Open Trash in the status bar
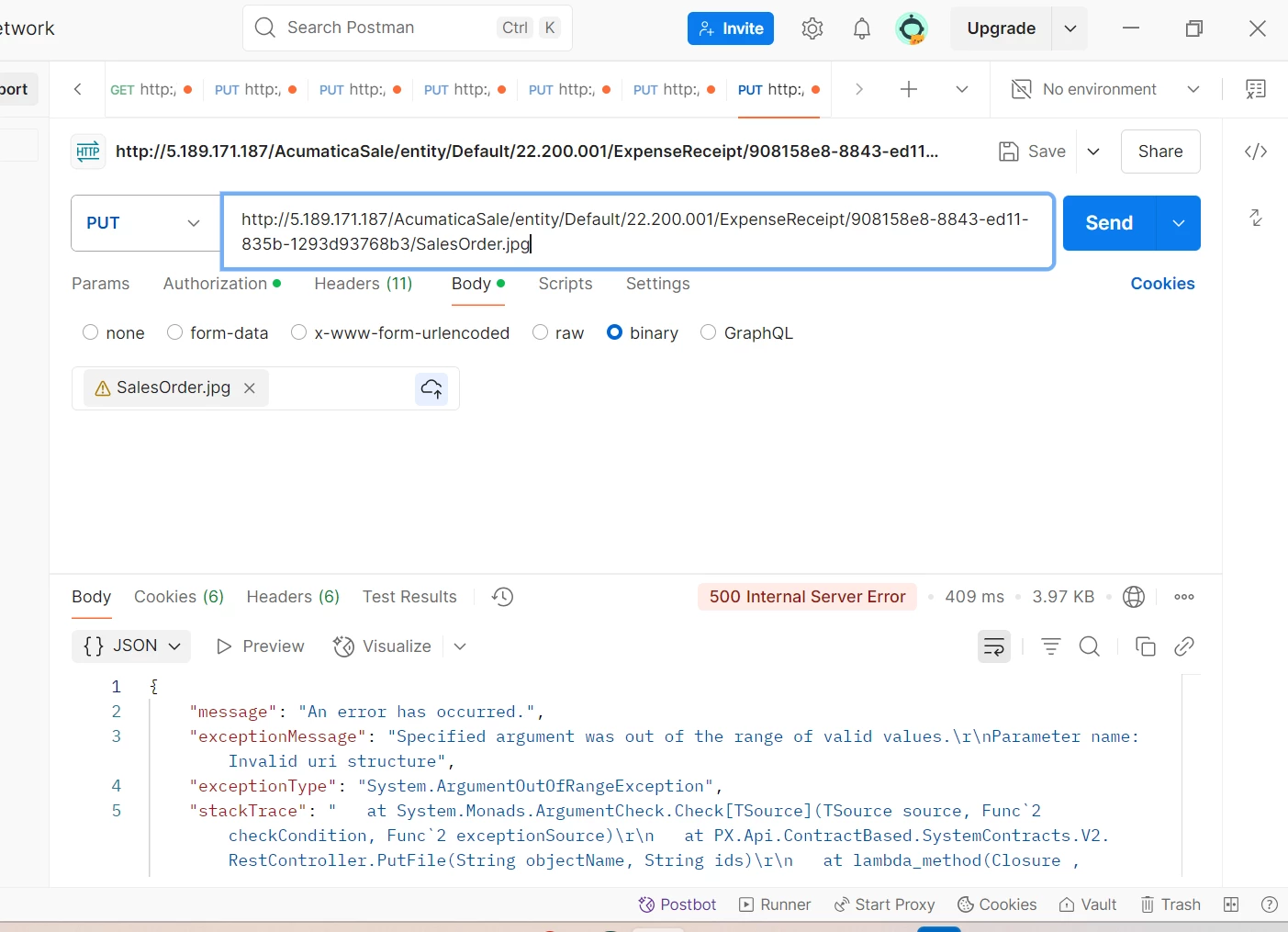 [x=1170, y=904]
